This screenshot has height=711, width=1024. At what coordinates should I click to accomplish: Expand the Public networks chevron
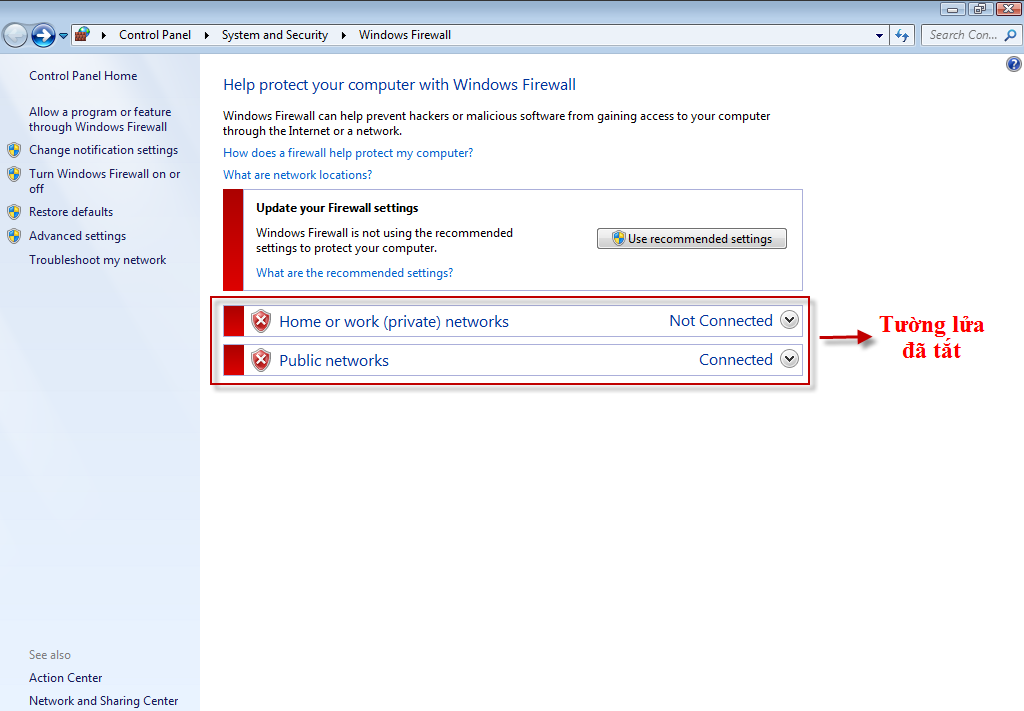coord(790,359)
